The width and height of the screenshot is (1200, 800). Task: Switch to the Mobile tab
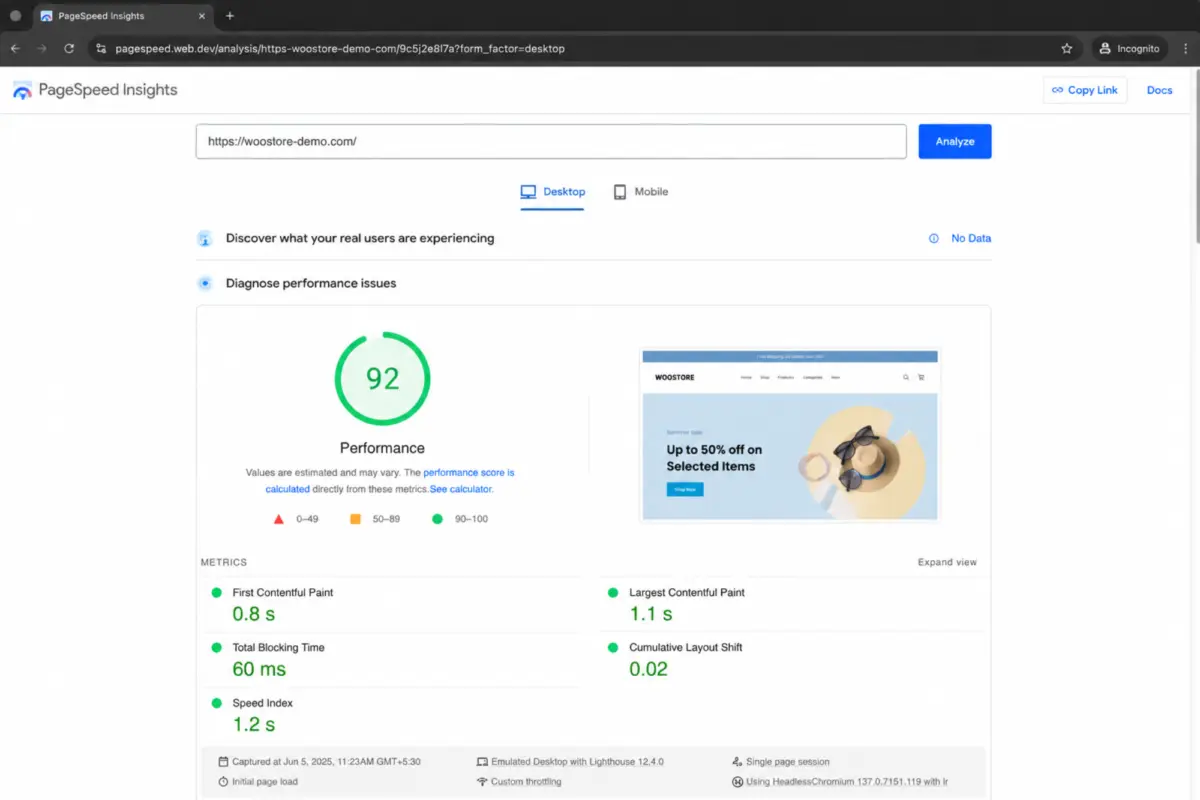[640, 192]
